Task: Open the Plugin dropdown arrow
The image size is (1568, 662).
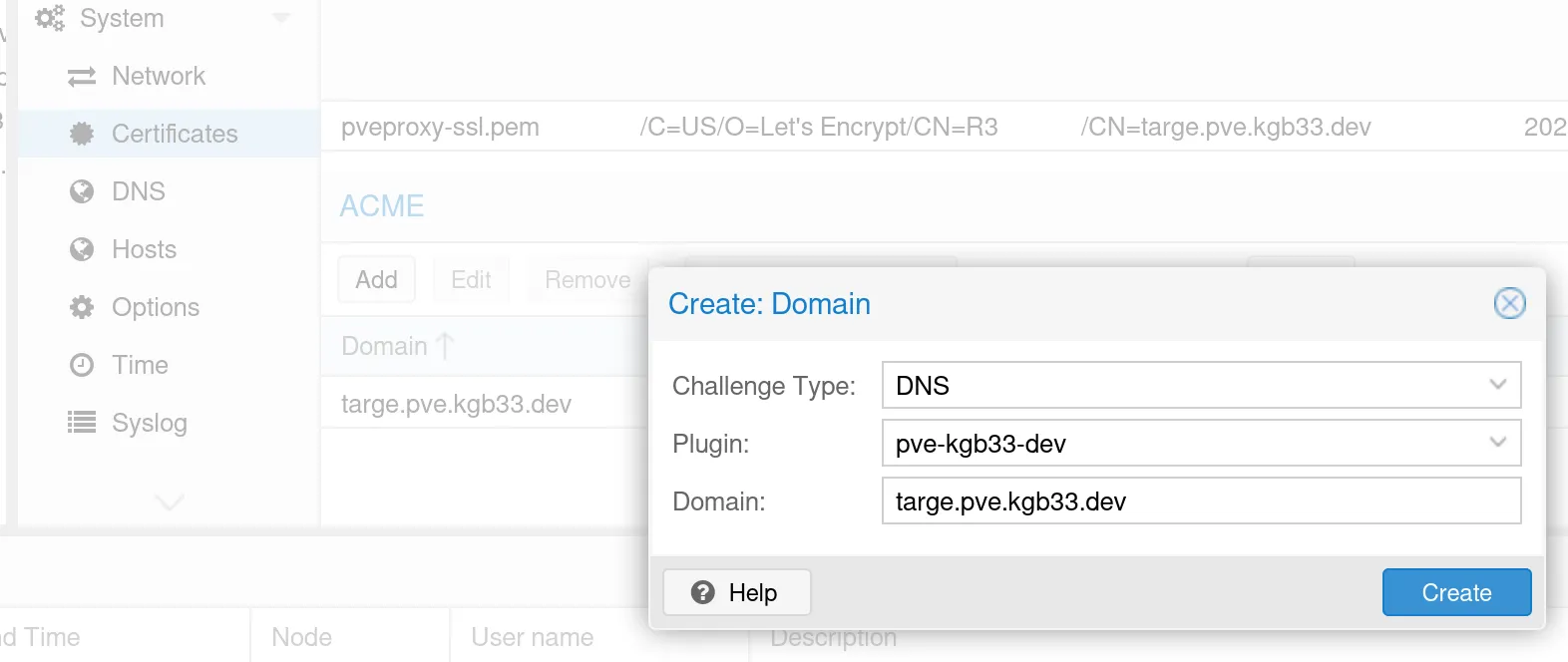Action: point(1497,443)
